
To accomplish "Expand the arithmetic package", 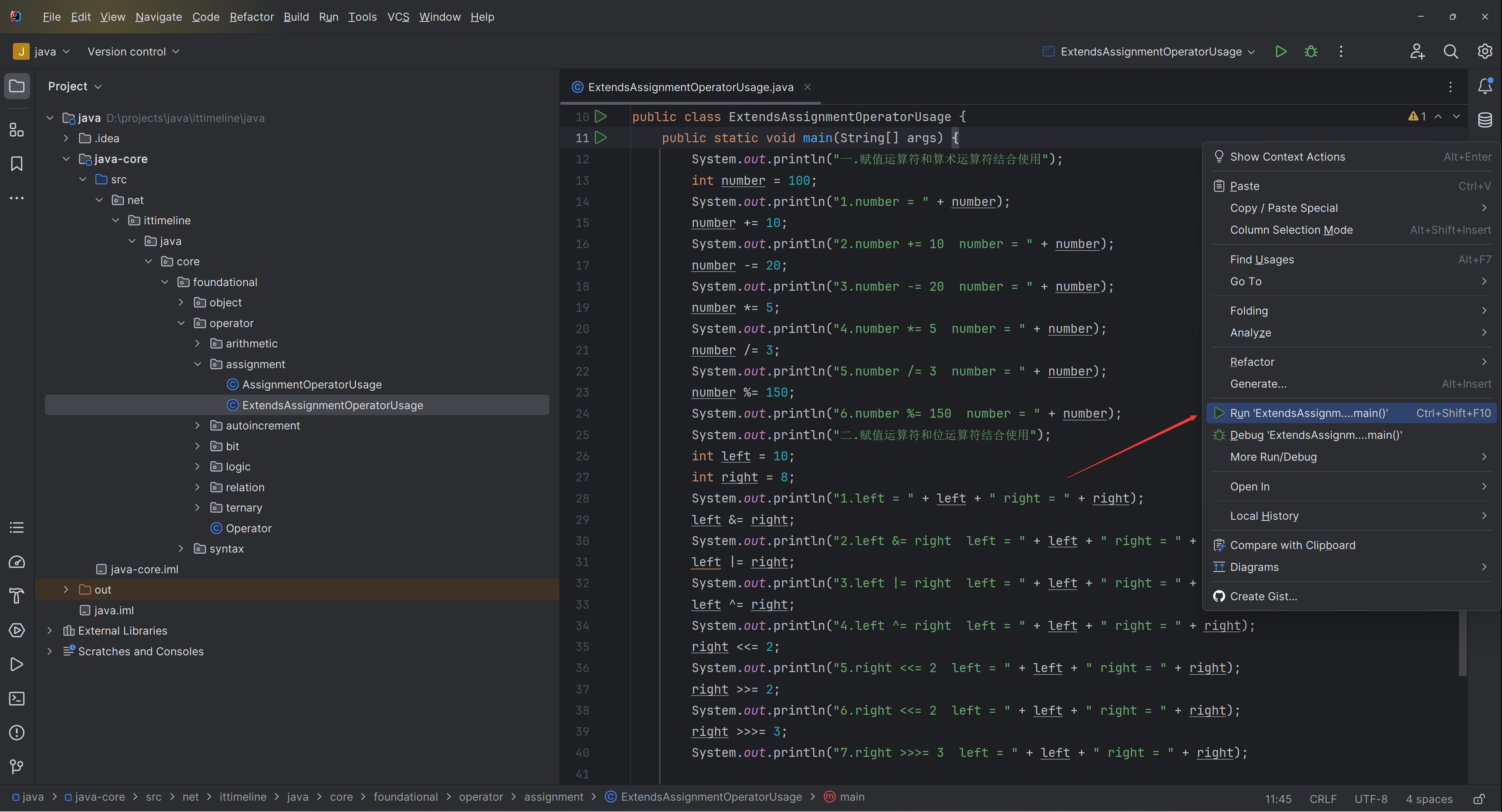I will [197, 343].
